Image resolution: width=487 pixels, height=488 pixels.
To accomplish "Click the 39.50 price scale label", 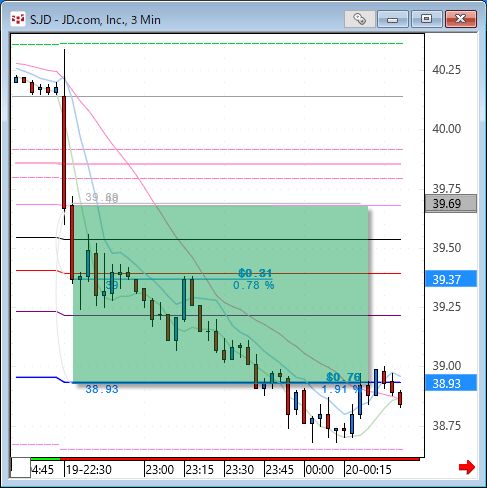I will pyautogui.click(x=446, y=248).
